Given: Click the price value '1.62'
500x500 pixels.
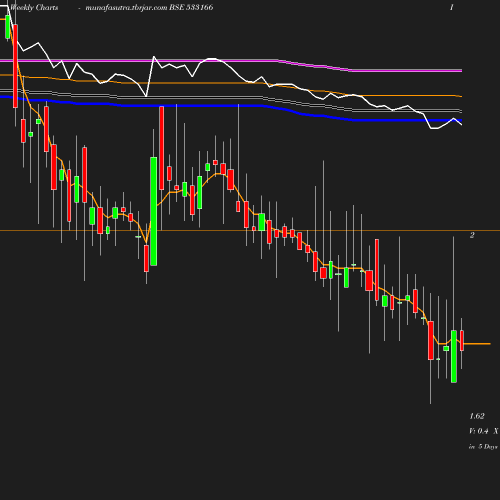Looking at the screenshot, I should coord(477,416).
